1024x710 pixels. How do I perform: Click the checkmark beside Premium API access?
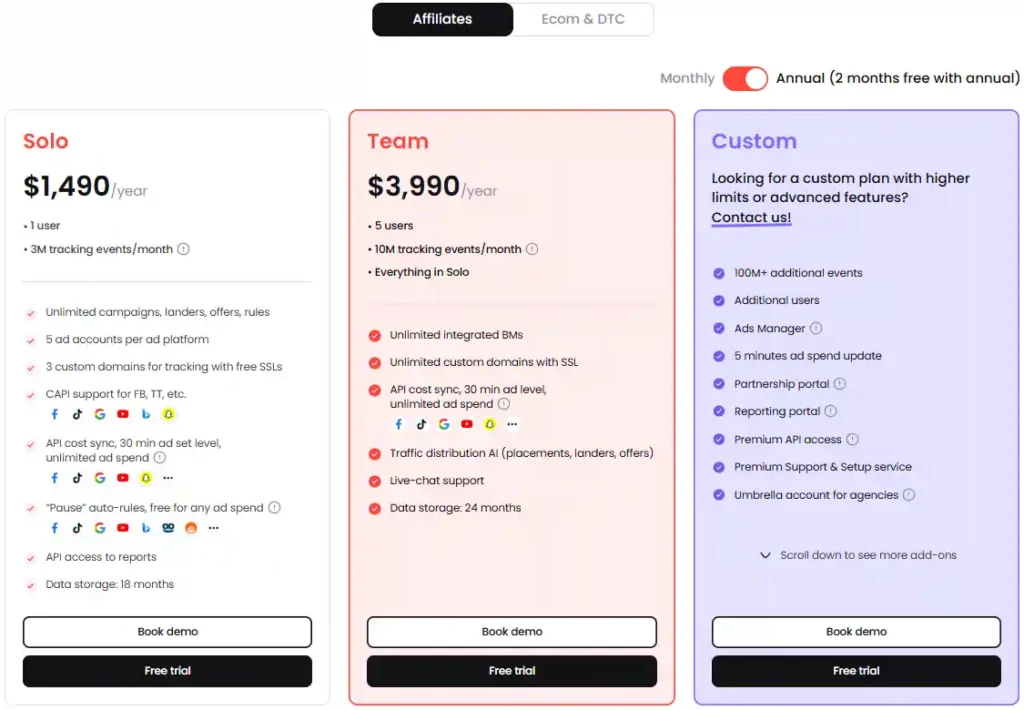719,439
